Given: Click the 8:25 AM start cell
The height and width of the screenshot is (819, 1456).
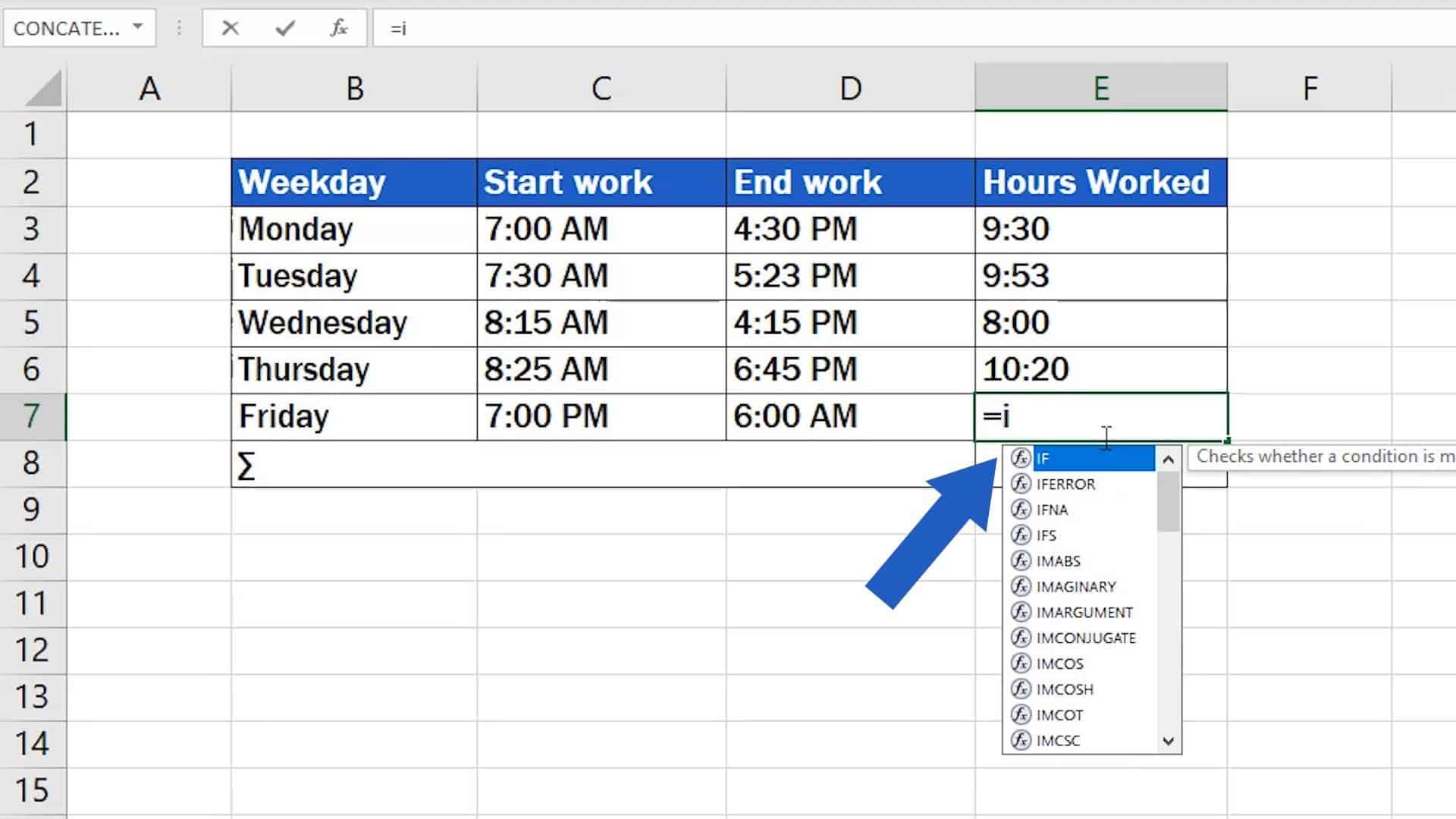Looking at the screenshot, I should (x=601, y=369).
